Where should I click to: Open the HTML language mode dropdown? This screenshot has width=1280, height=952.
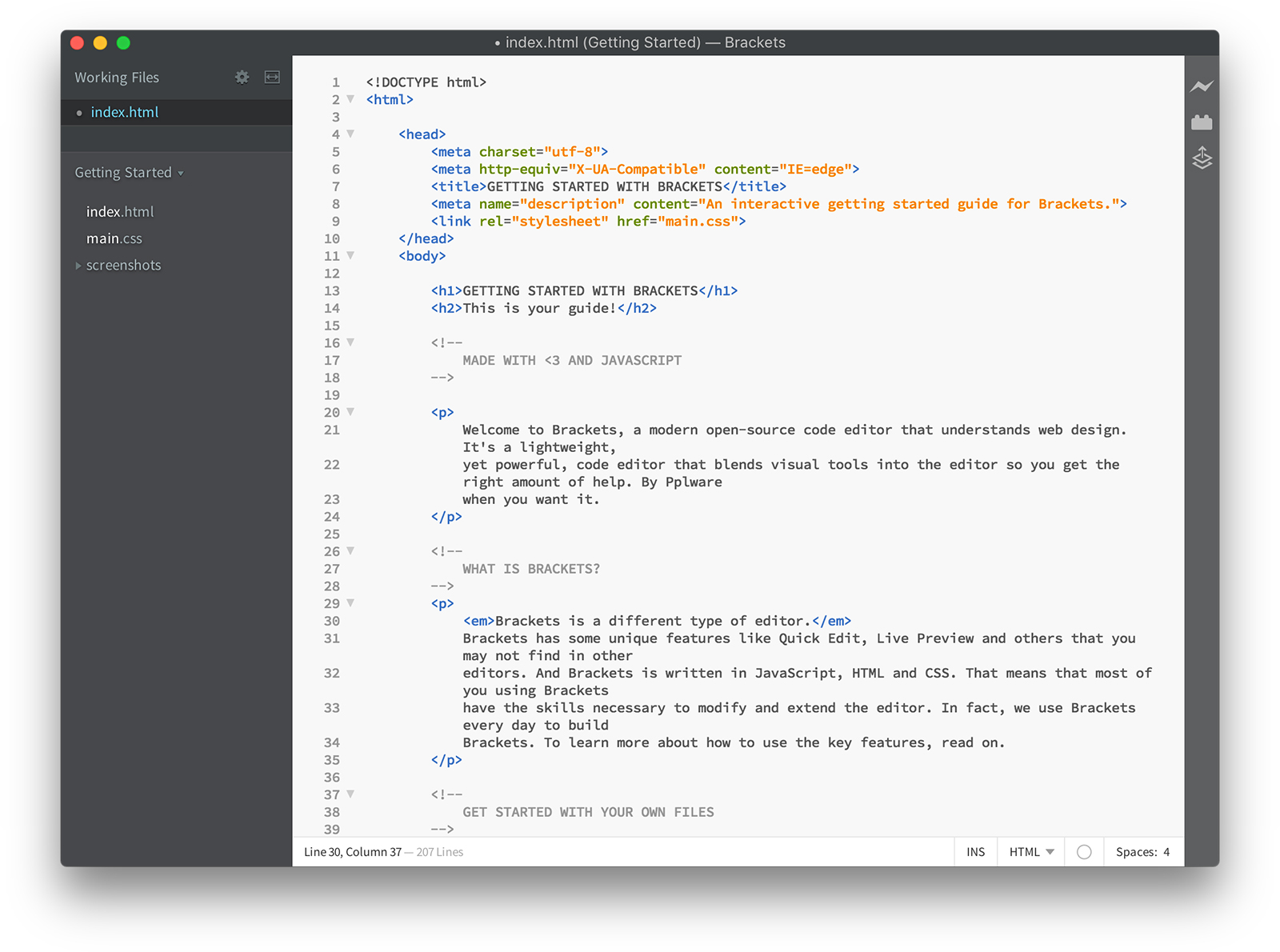point(1031,852)
